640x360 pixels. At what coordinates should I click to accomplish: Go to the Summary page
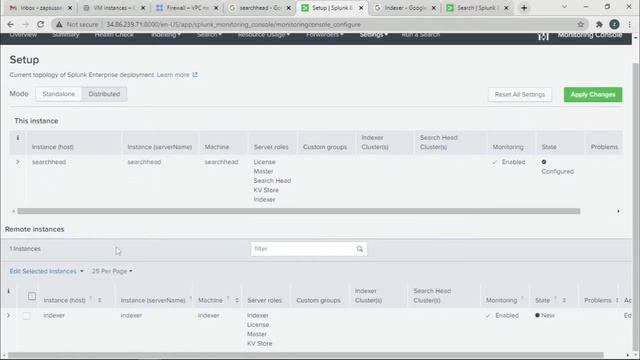[x=66, y=35]
